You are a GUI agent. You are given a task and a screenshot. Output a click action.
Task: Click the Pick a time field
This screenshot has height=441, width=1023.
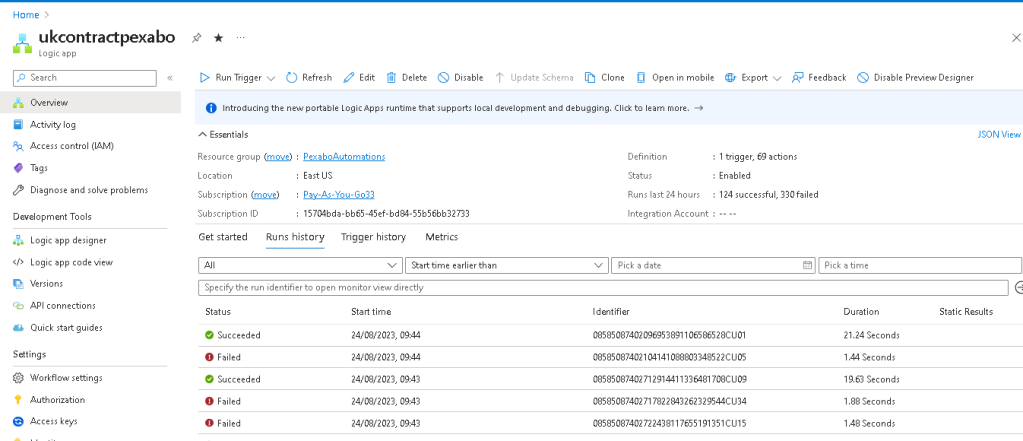(x=920, y=266)
